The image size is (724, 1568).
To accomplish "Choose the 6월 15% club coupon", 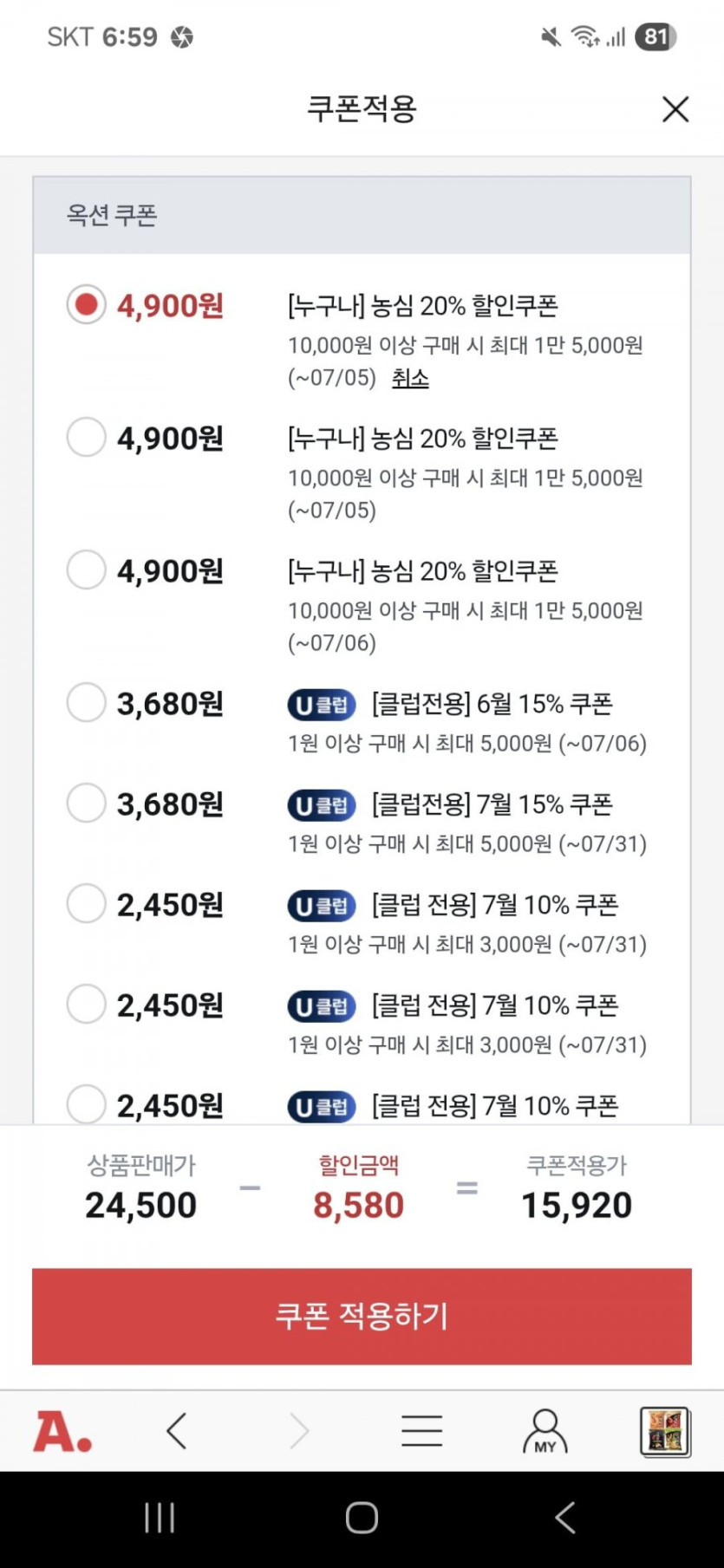I will 87,703.
